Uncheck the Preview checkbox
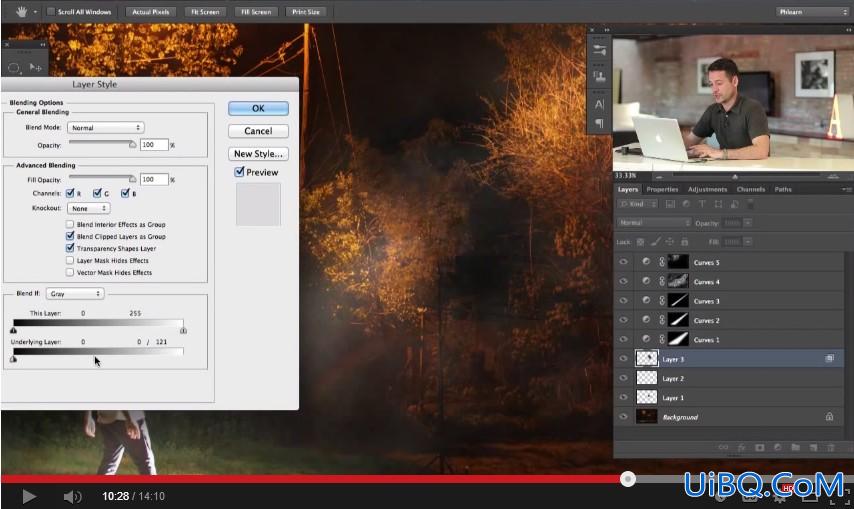Viewport: 854px width, 509px height. coord(239,171)
